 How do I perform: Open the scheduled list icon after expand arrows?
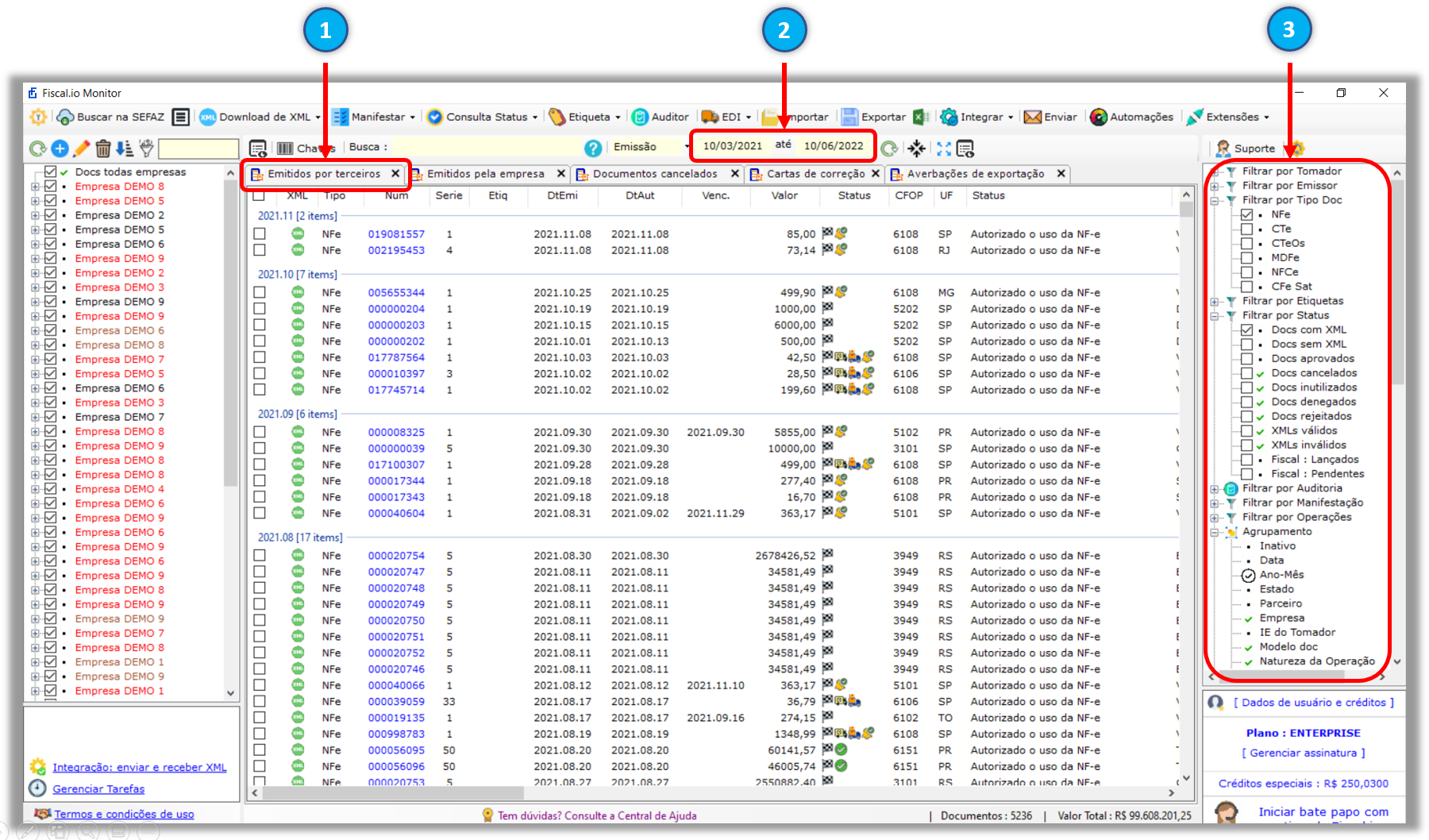965,148
